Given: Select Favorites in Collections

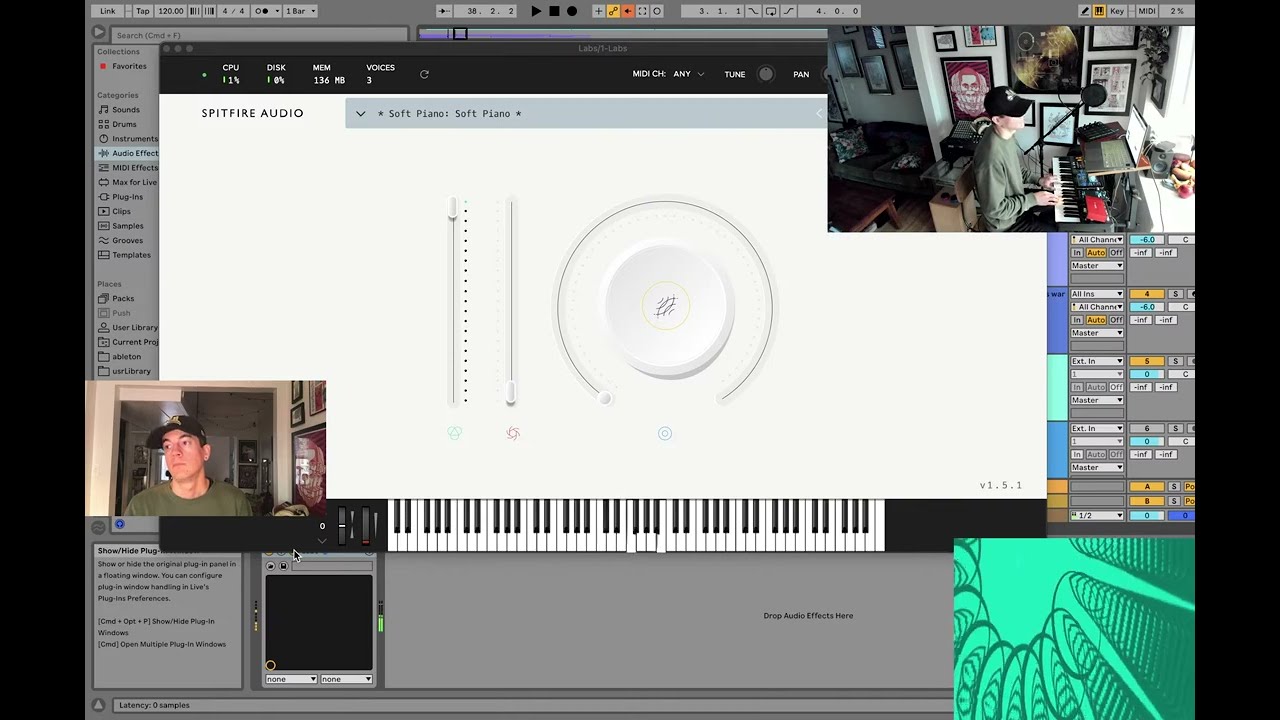Looking at the screenshot, I should click(129, 66).
